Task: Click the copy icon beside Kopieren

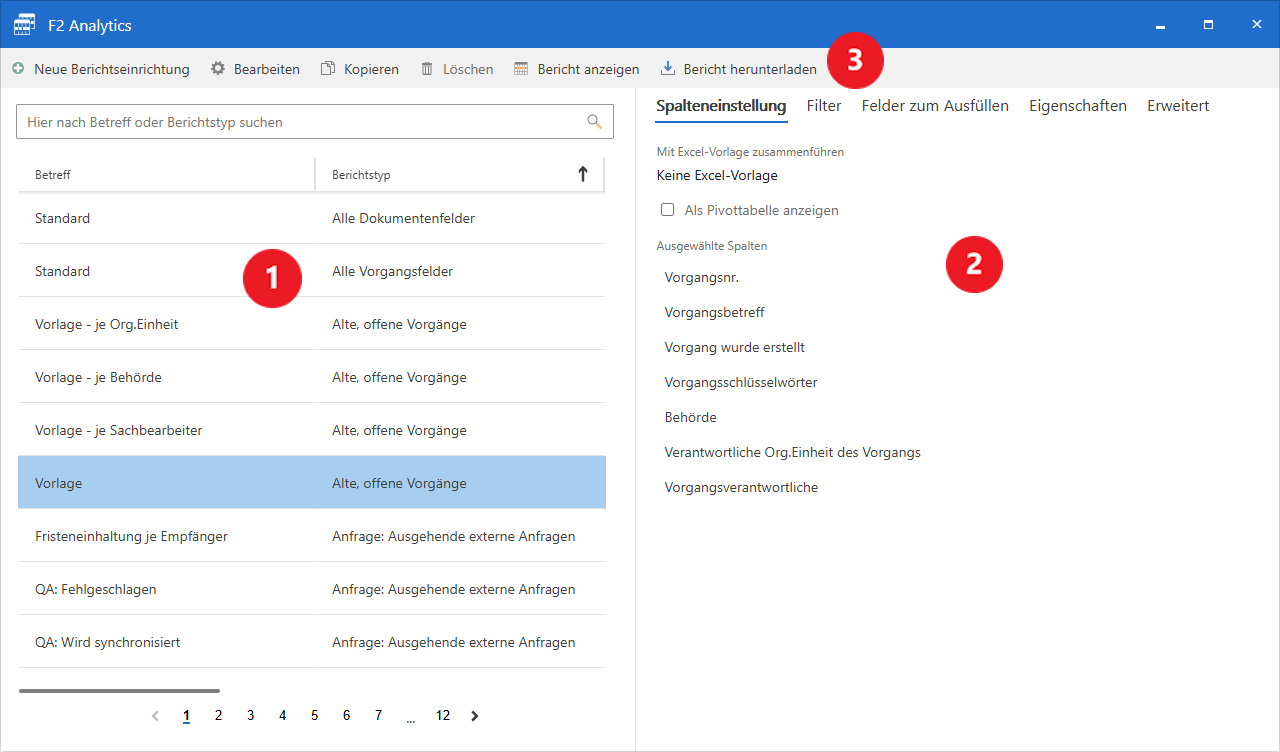Action: [x=327, y=69]
